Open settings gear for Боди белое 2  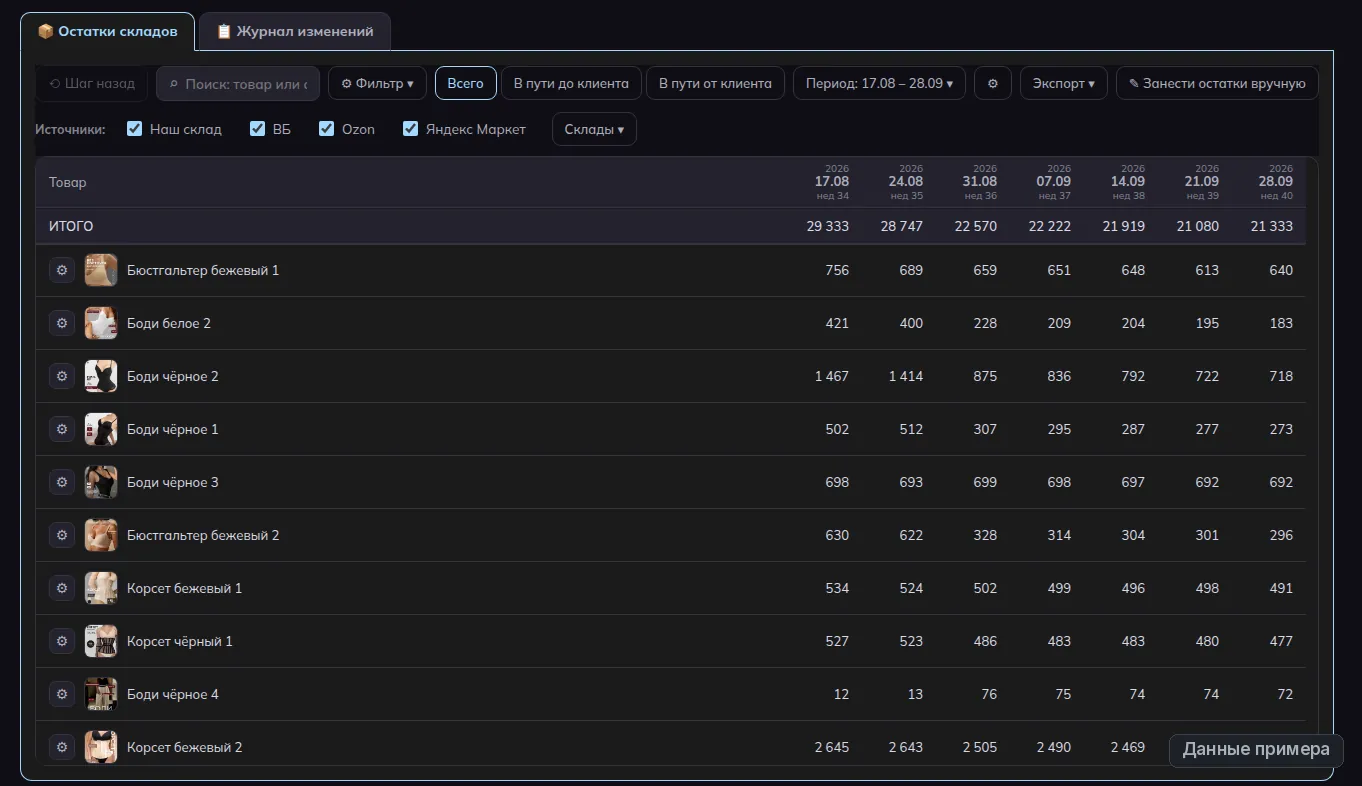tap(62, 323)
